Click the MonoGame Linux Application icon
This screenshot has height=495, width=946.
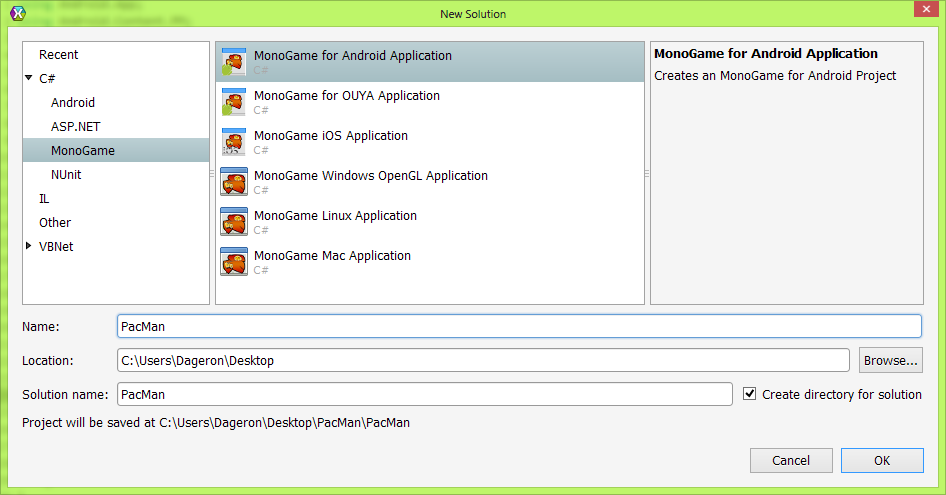pyautogui.click(x=234, y=222)
